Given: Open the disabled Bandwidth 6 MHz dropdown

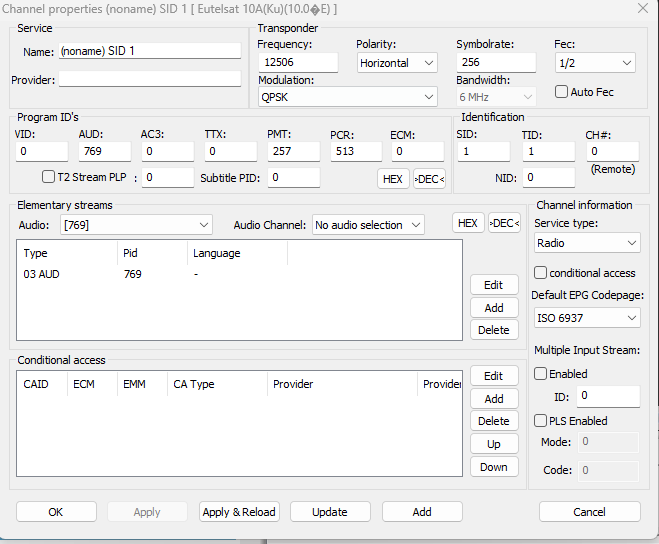Looking at the screenshot, I should pos(496,97).
